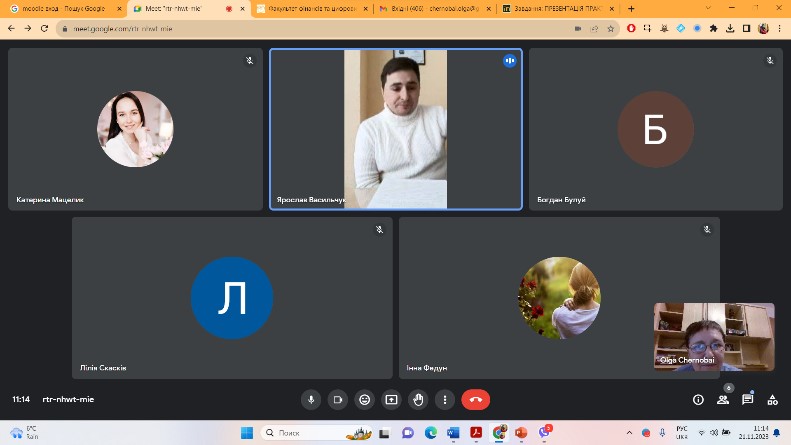
Task: Show hidden system tray icons
Action: pyautogui.click(x=629, y=432)
